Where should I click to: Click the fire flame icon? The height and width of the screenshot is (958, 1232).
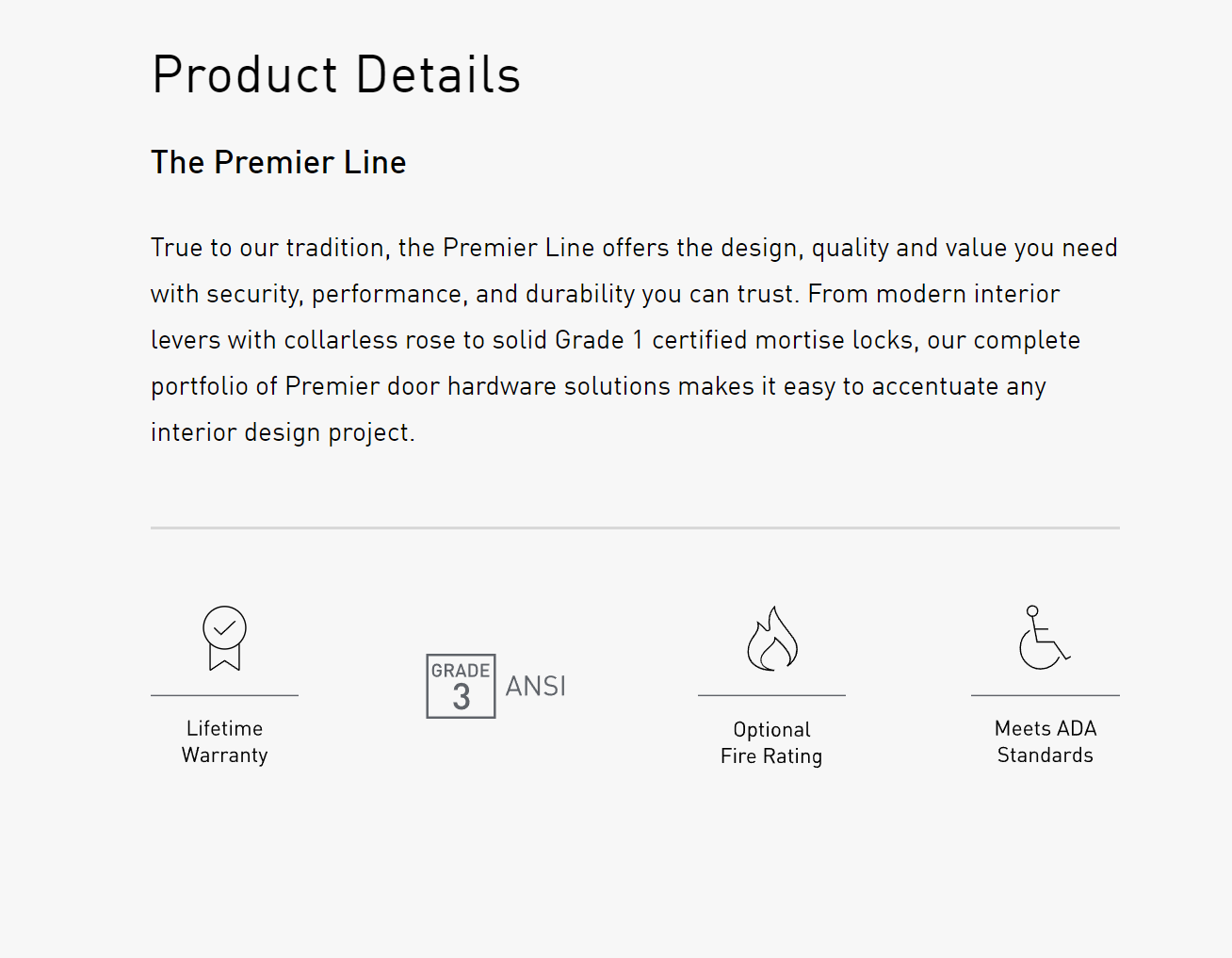tap(772, 638)
